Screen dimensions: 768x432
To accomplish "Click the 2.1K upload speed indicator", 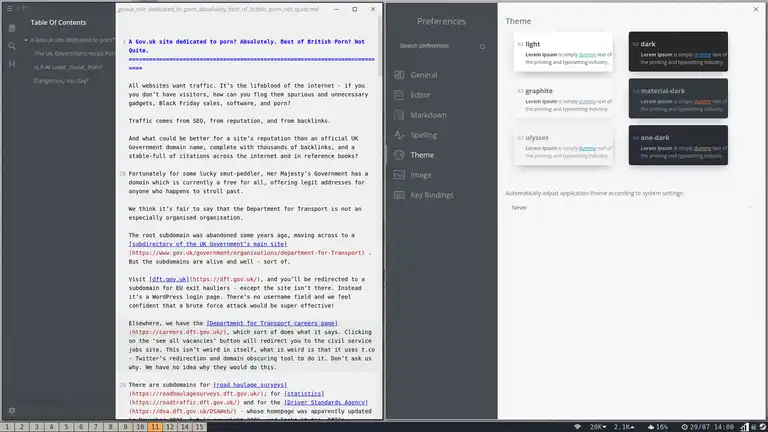I will 624,427.
